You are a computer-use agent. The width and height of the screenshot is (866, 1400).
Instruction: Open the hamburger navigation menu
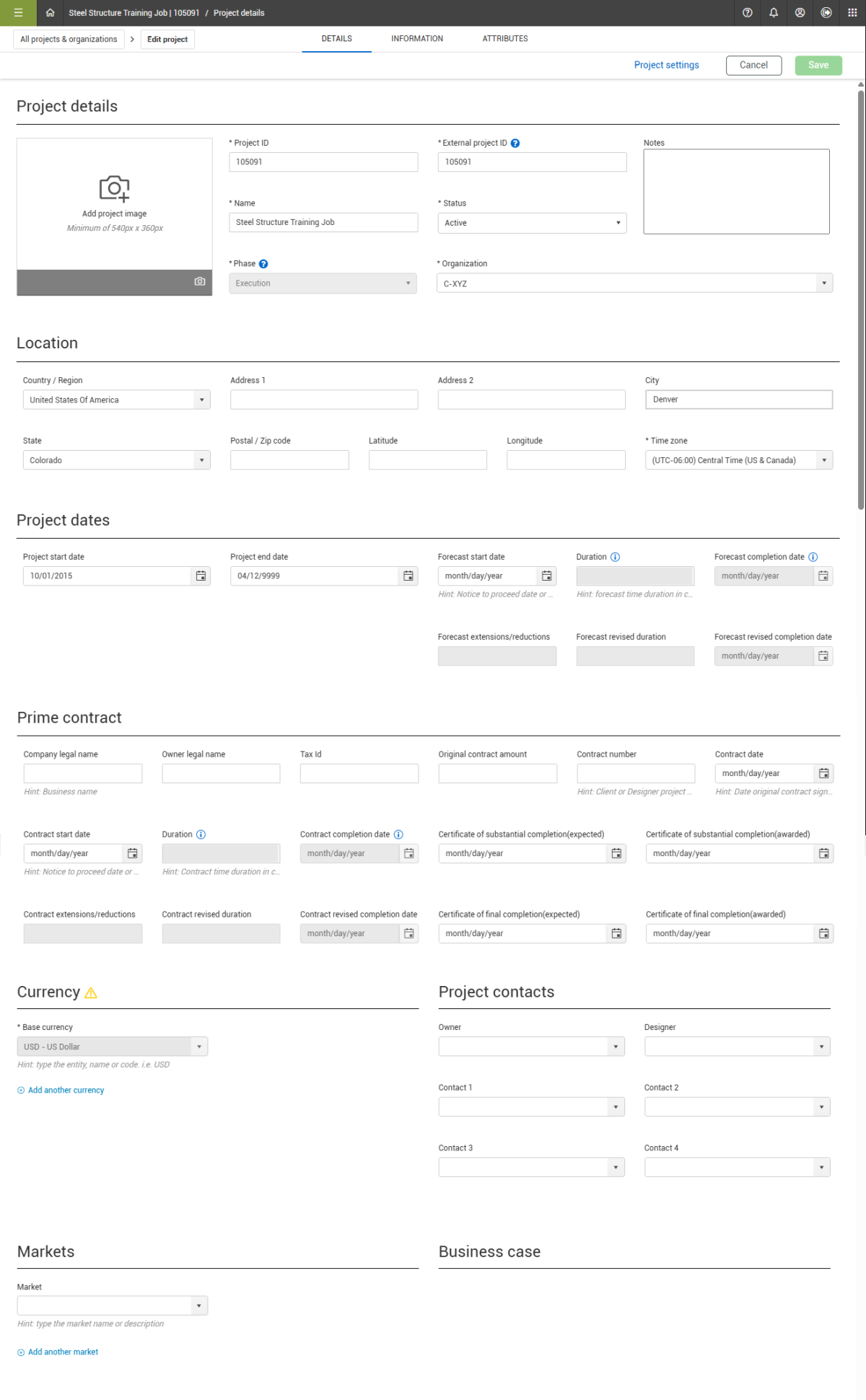point(18,13)
